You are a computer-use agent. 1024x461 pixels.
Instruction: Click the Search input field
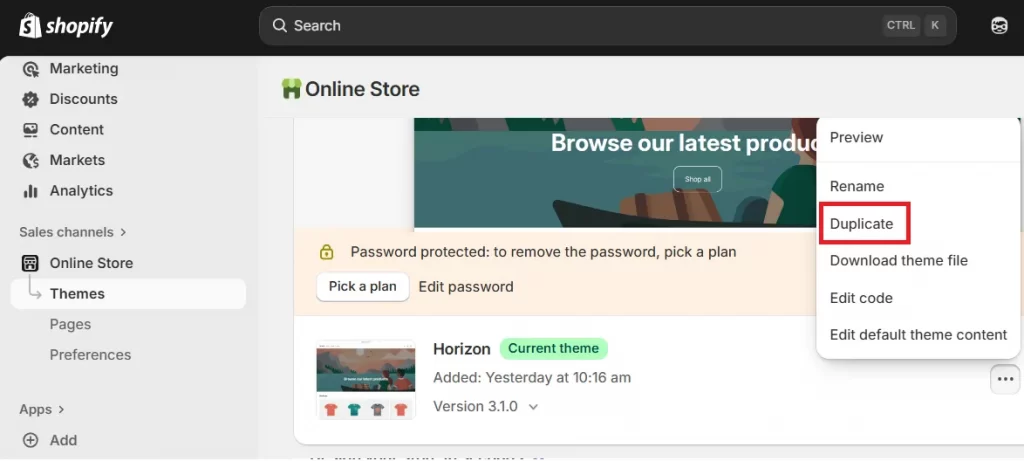point(580,26)
